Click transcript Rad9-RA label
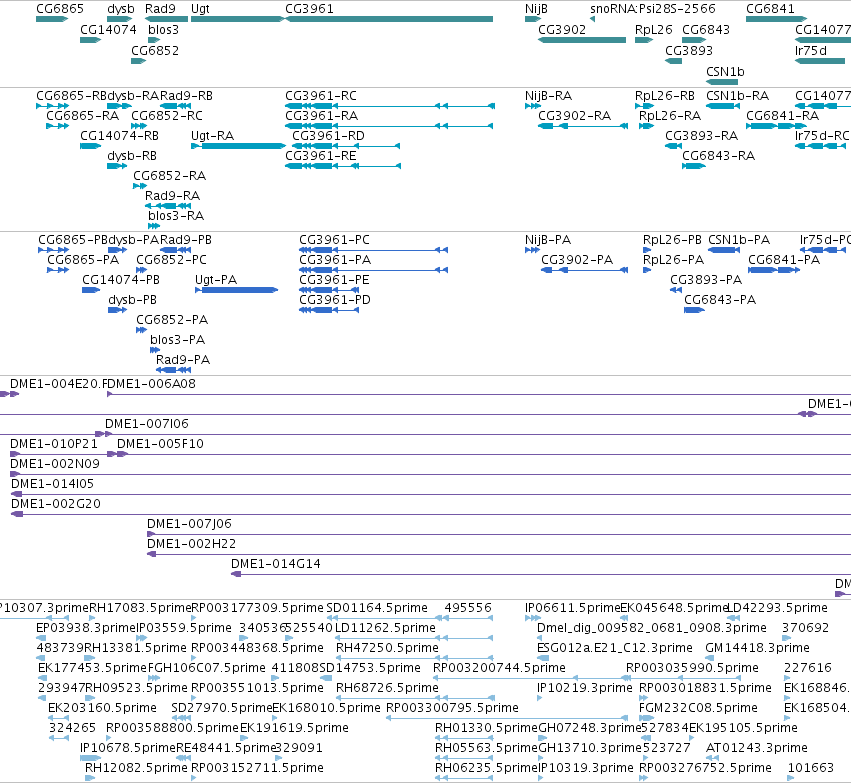 [x=173, y=195]
